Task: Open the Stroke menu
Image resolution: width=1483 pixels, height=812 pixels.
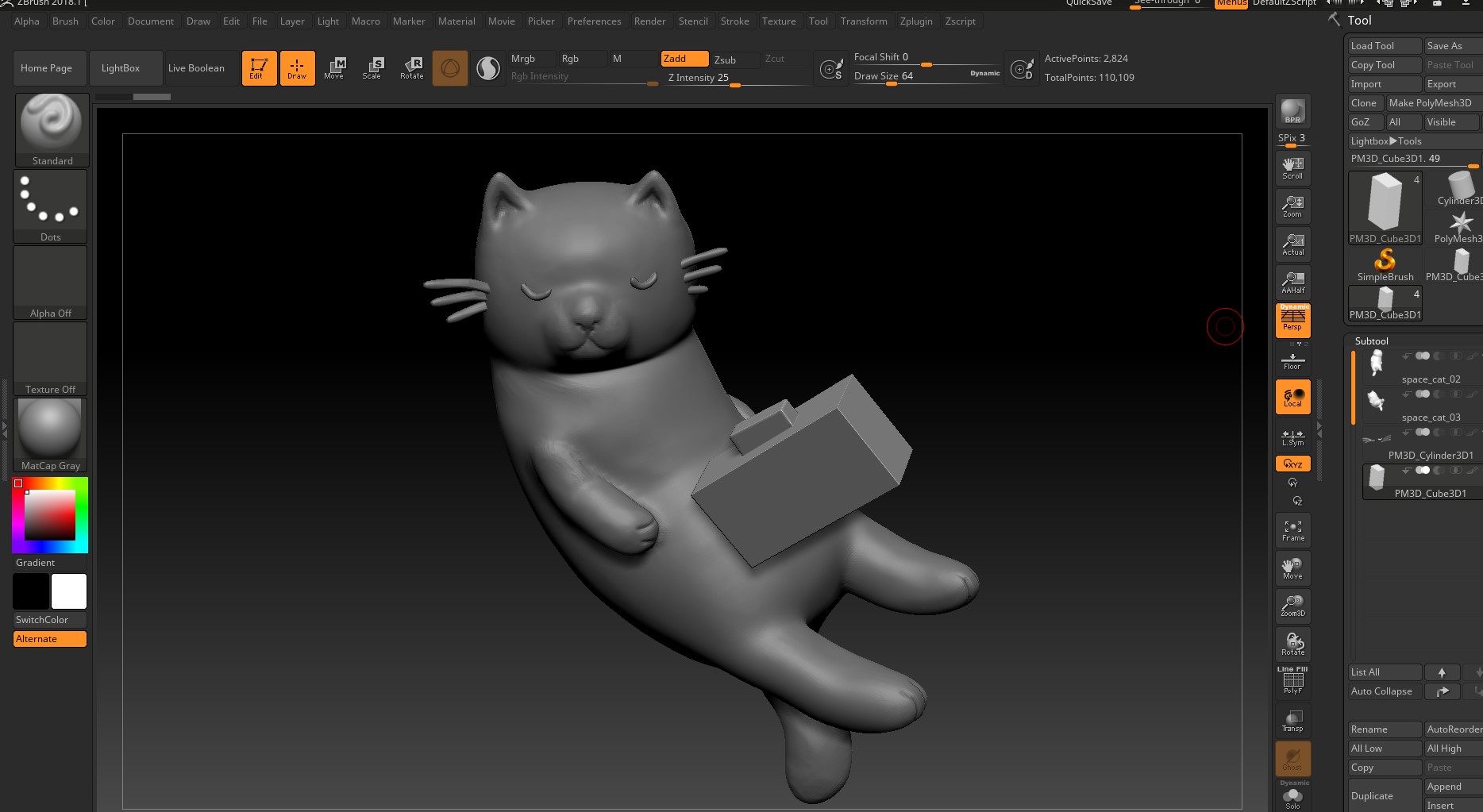Action: (734, 21)
